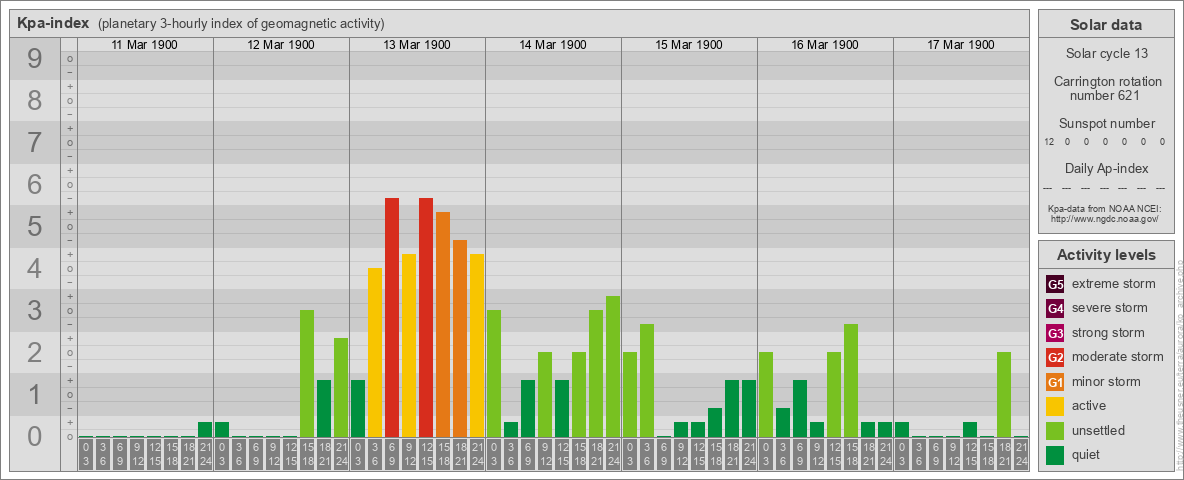Click Kpa level 5 on the axis

(35, 226)
